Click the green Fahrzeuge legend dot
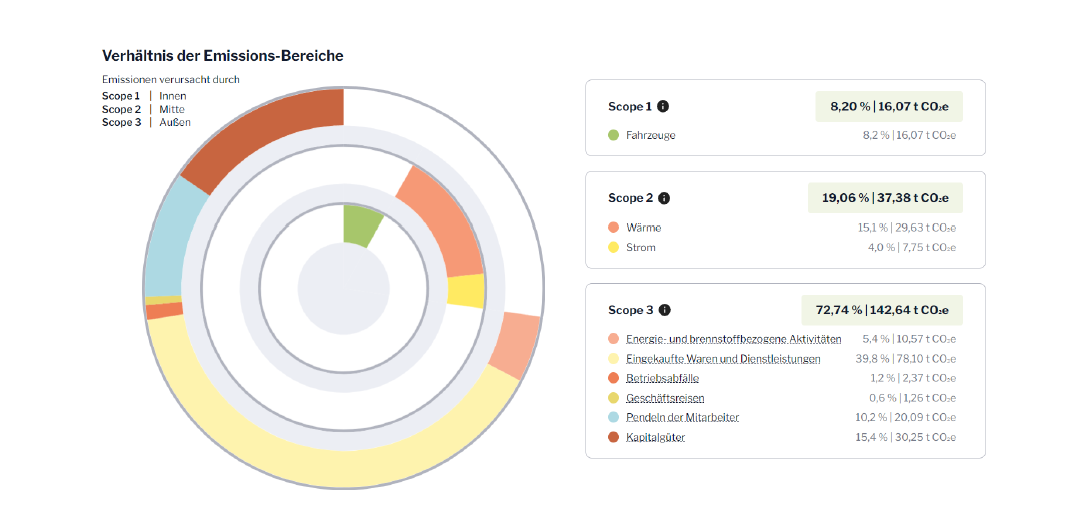The image size is (1070, 529). pos(613,135)
